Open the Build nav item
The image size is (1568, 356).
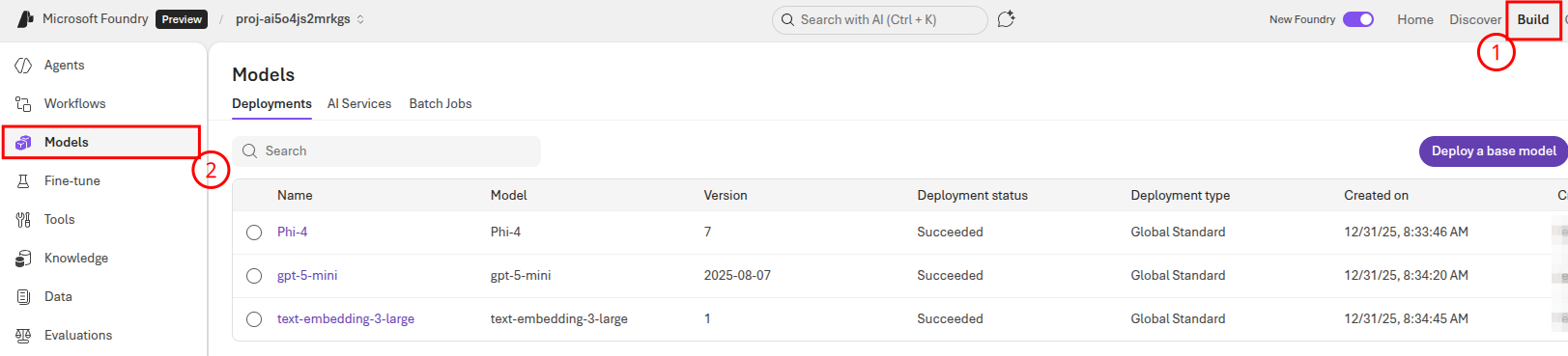tap(1533, 19)
